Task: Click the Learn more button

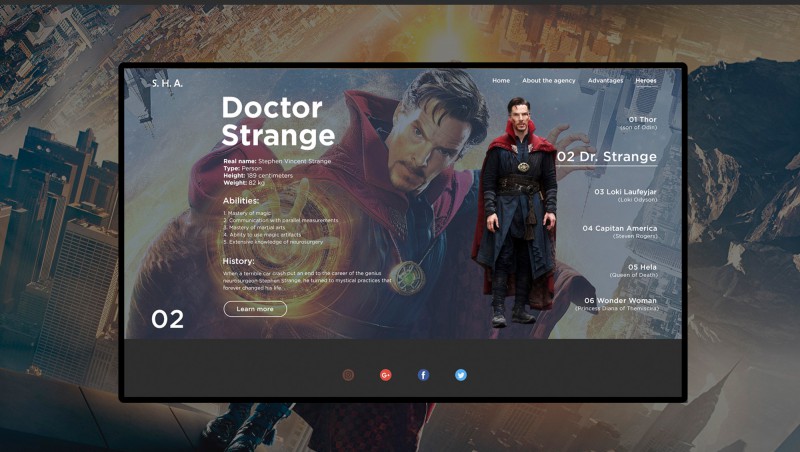Action: 255,309
